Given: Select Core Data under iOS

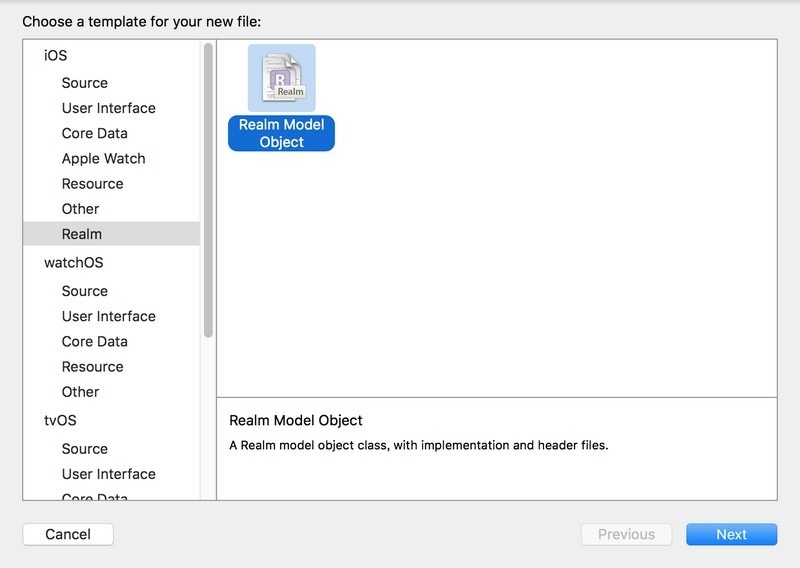Looking at the screenshot, I should tap(94, 133).
